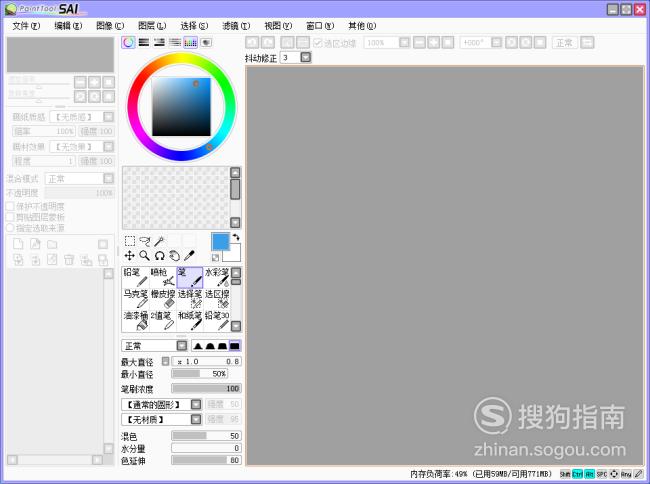Open the 视图 menu

pyautogui.click(x=278, y=26)
